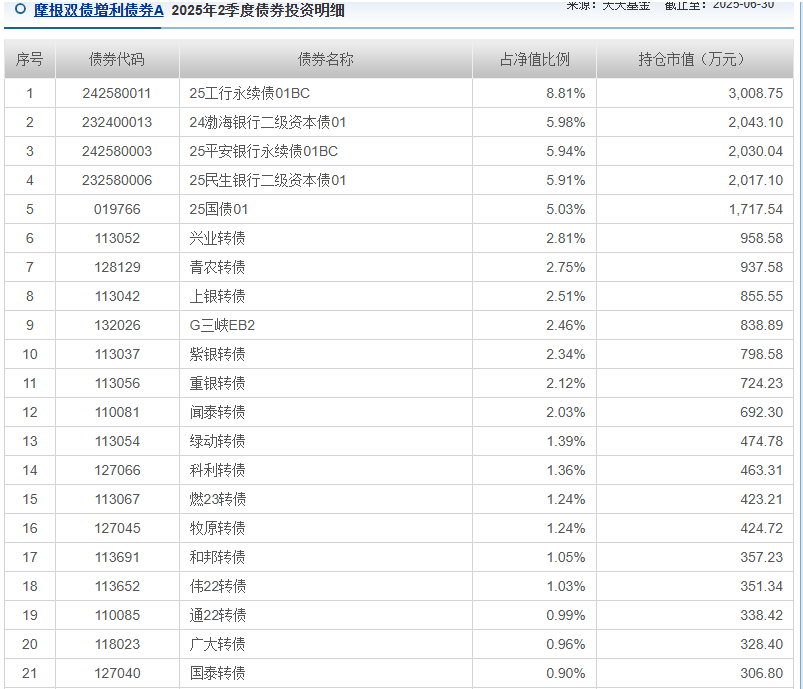This screenshot has width=803, height=689.
Task: Select bond code 242580003
Action: tap(117, 151)
